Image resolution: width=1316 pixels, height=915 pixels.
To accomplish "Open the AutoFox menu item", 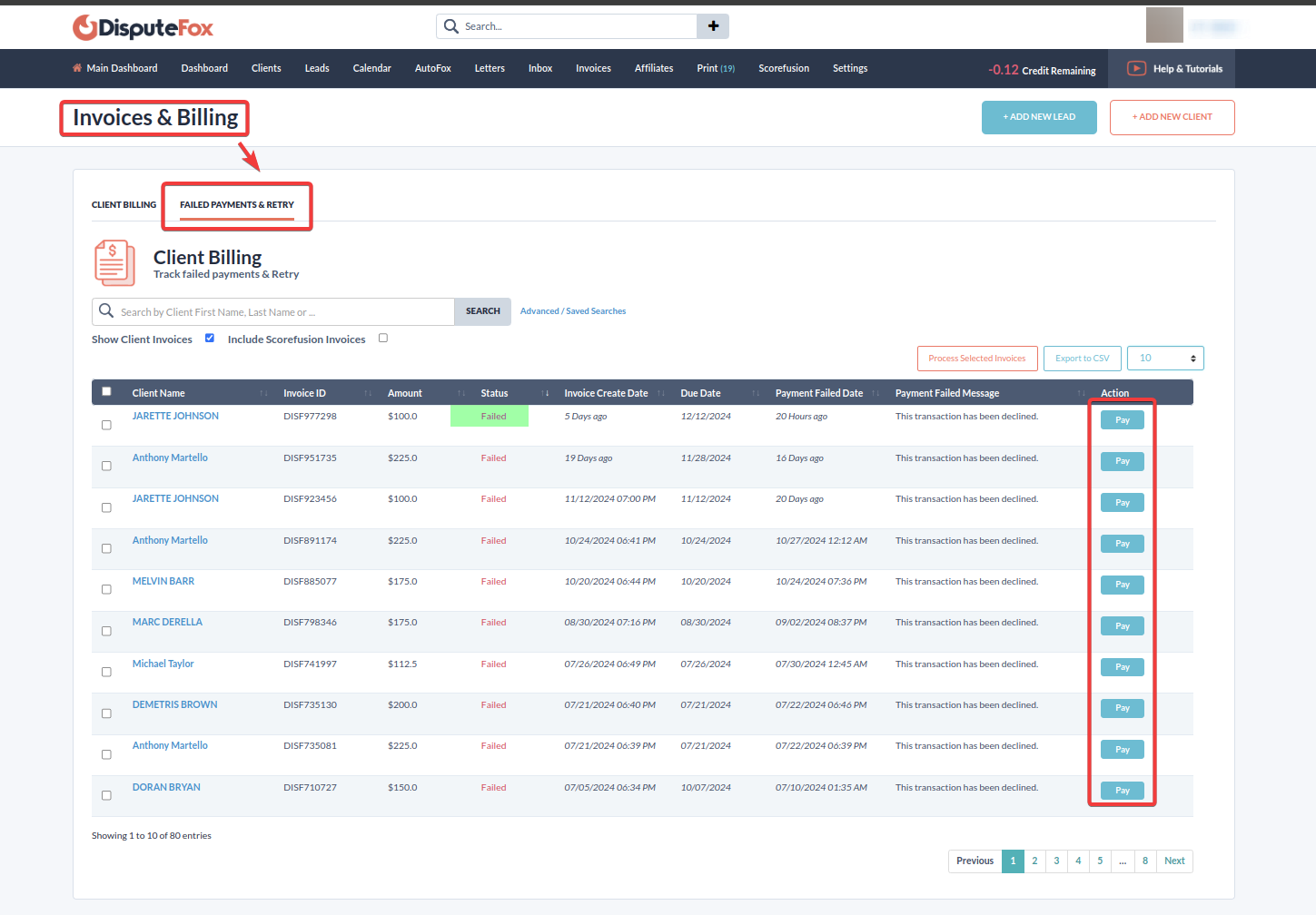I will (432, 68).
